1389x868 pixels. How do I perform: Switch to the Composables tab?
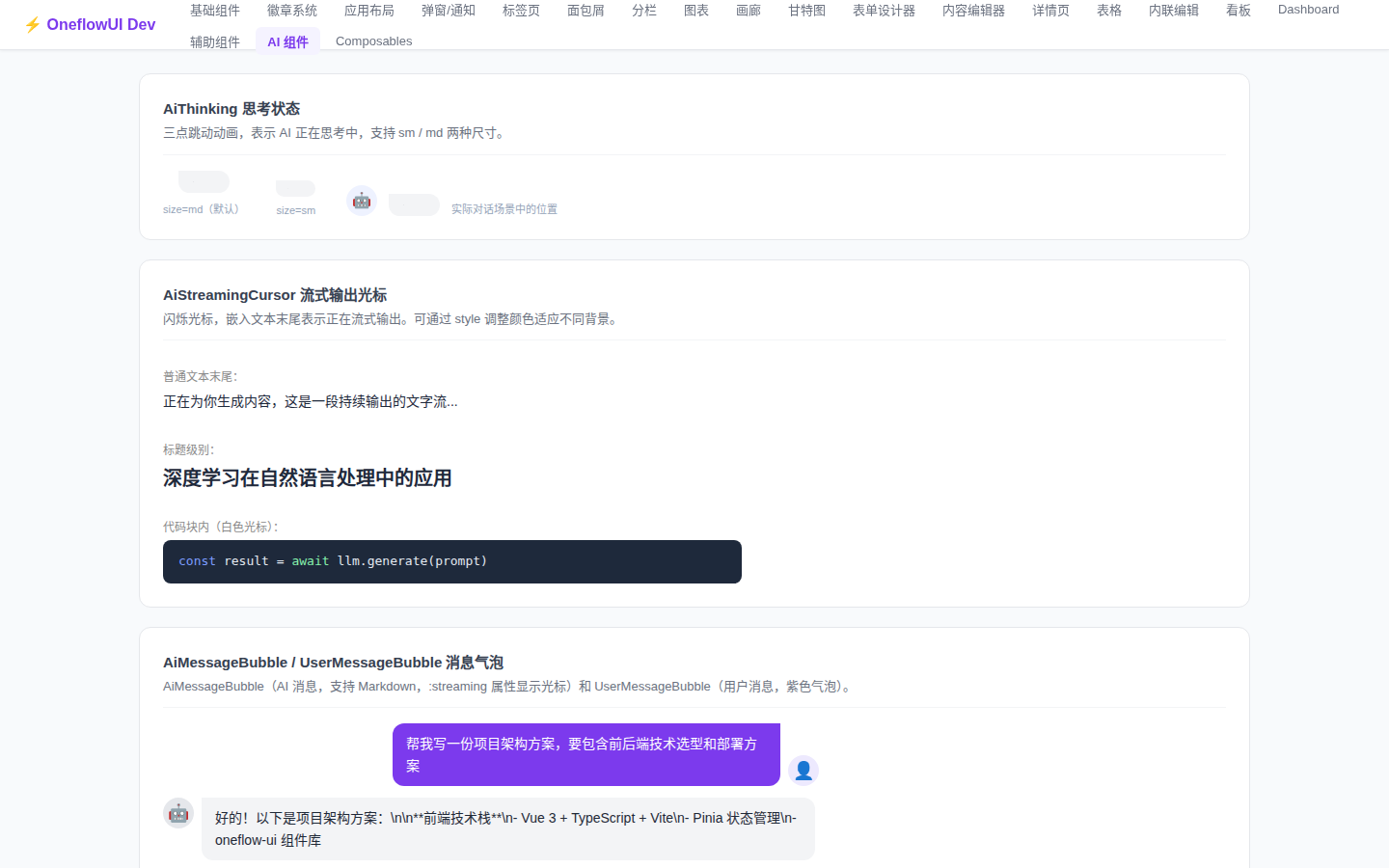click(x=374, y=41)
